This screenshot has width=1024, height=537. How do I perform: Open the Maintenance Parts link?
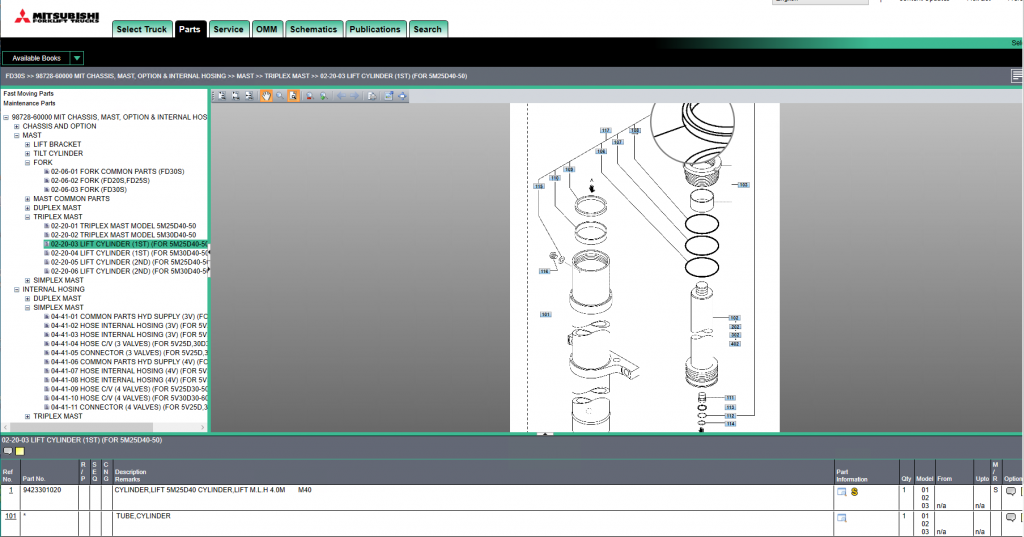[29, 103]
